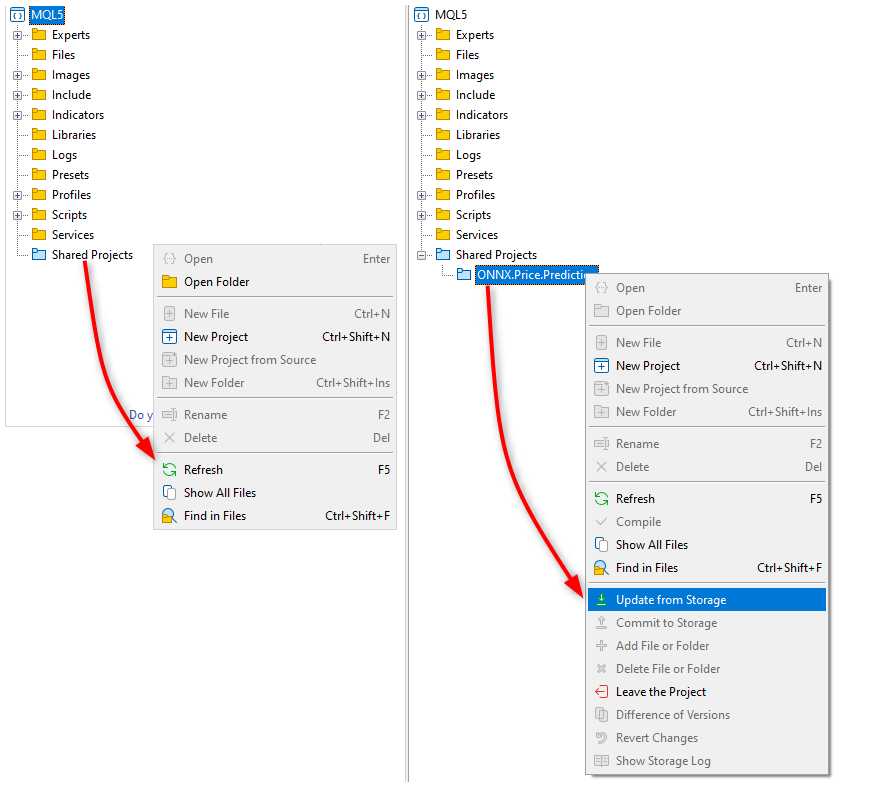874x790 pixels.
Task: Choose Update from Storage in context menu
Action: pos(671,600)
